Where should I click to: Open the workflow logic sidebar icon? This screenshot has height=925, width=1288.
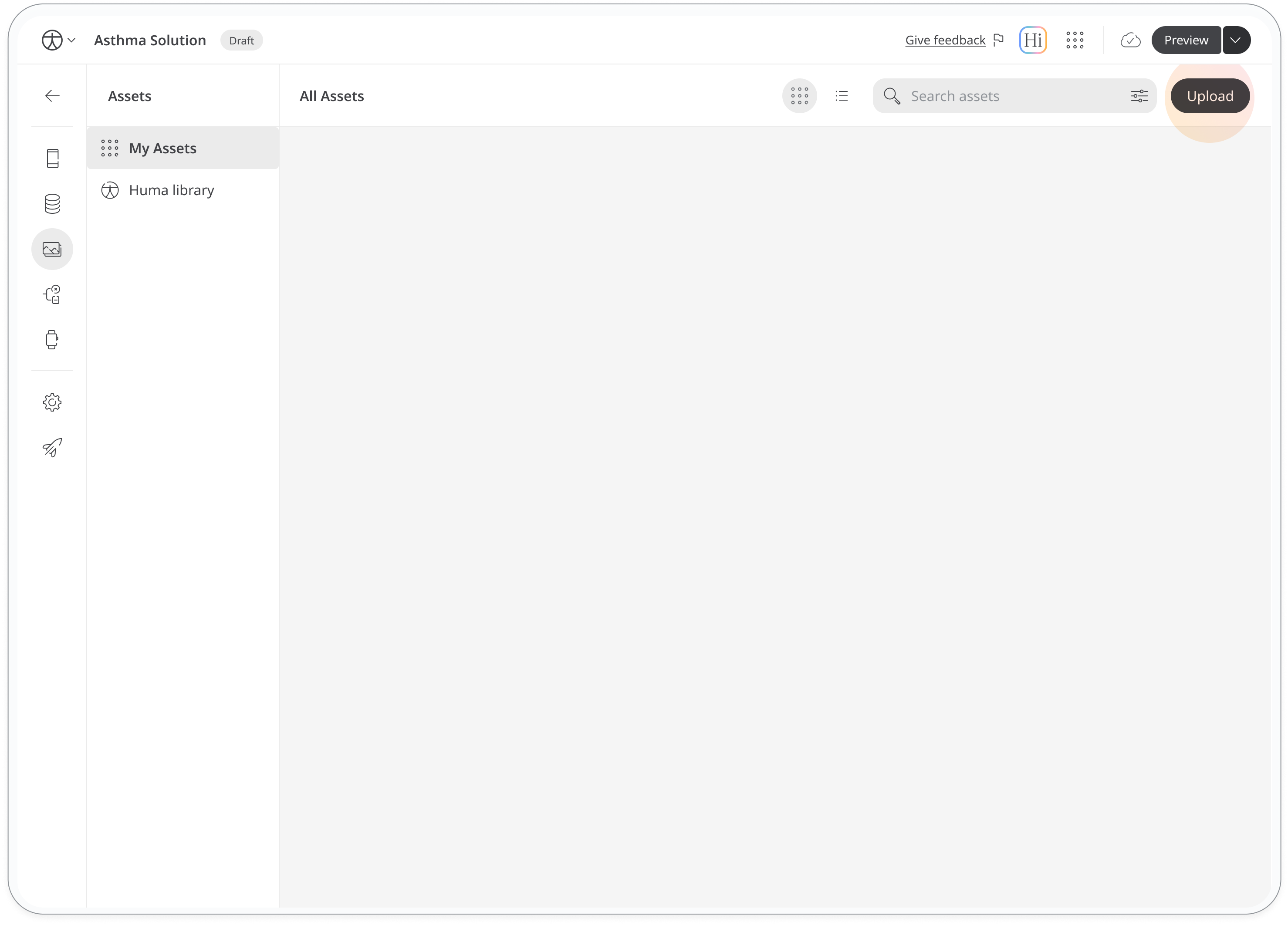tap(52, 295)
